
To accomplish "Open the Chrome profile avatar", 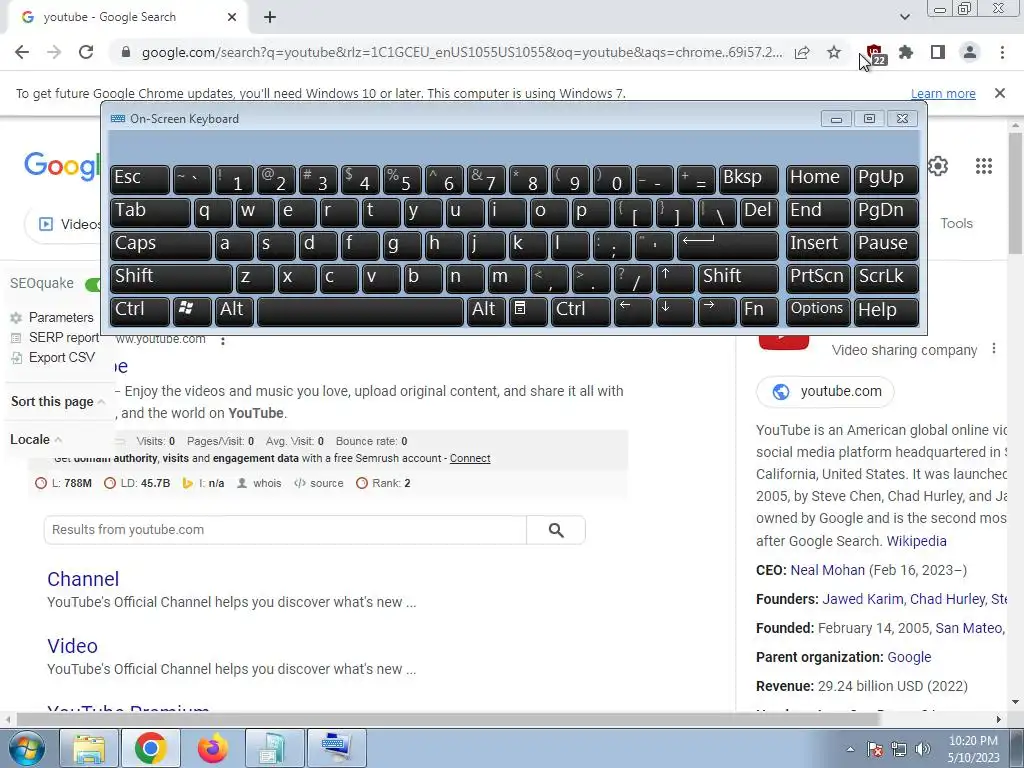I will click(970, 52).
